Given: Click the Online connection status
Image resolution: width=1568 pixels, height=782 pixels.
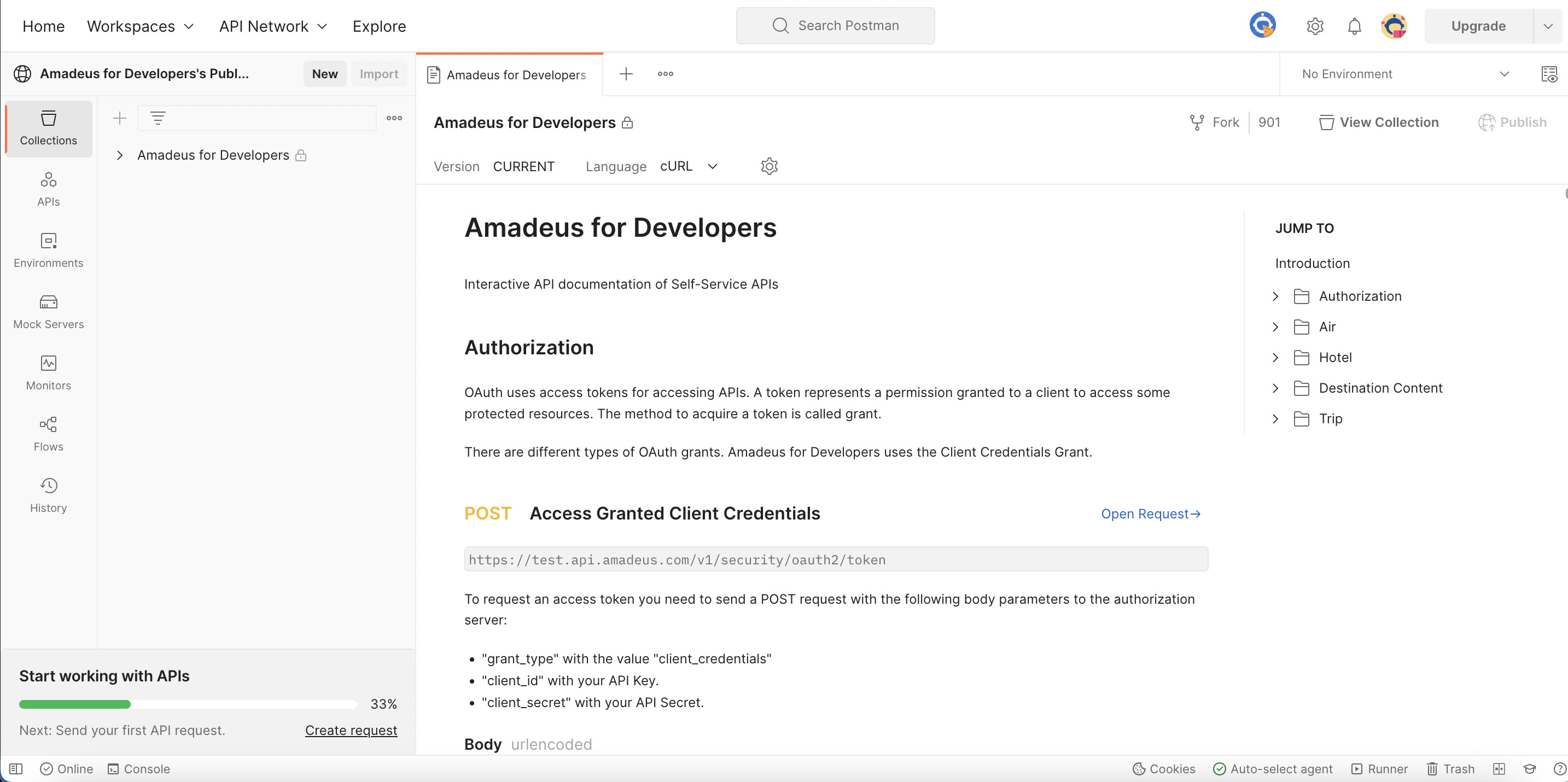Looking at the screenshot, I should 66,769.
